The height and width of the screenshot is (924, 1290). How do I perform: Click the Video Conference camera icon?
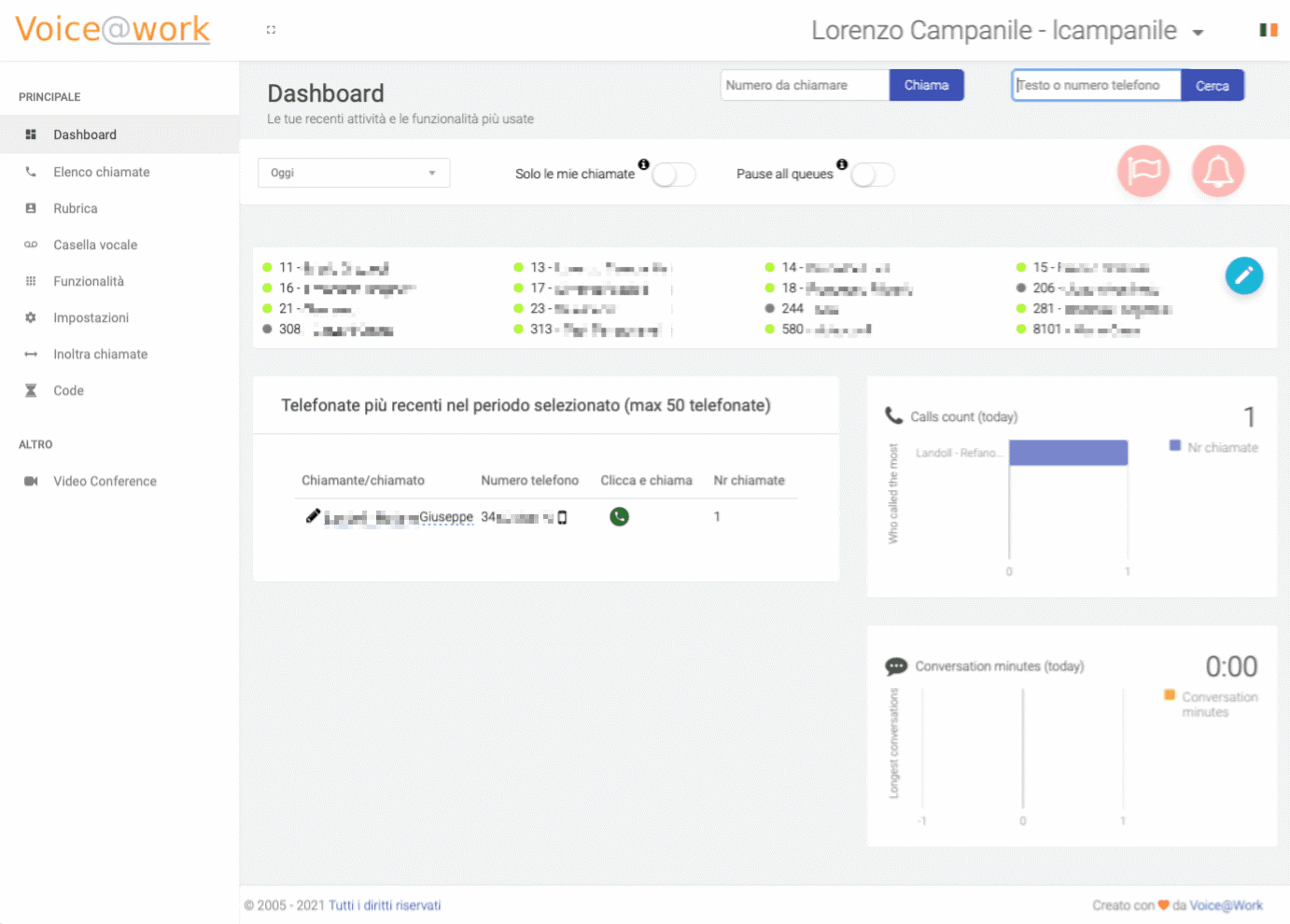tap(31, 481)
